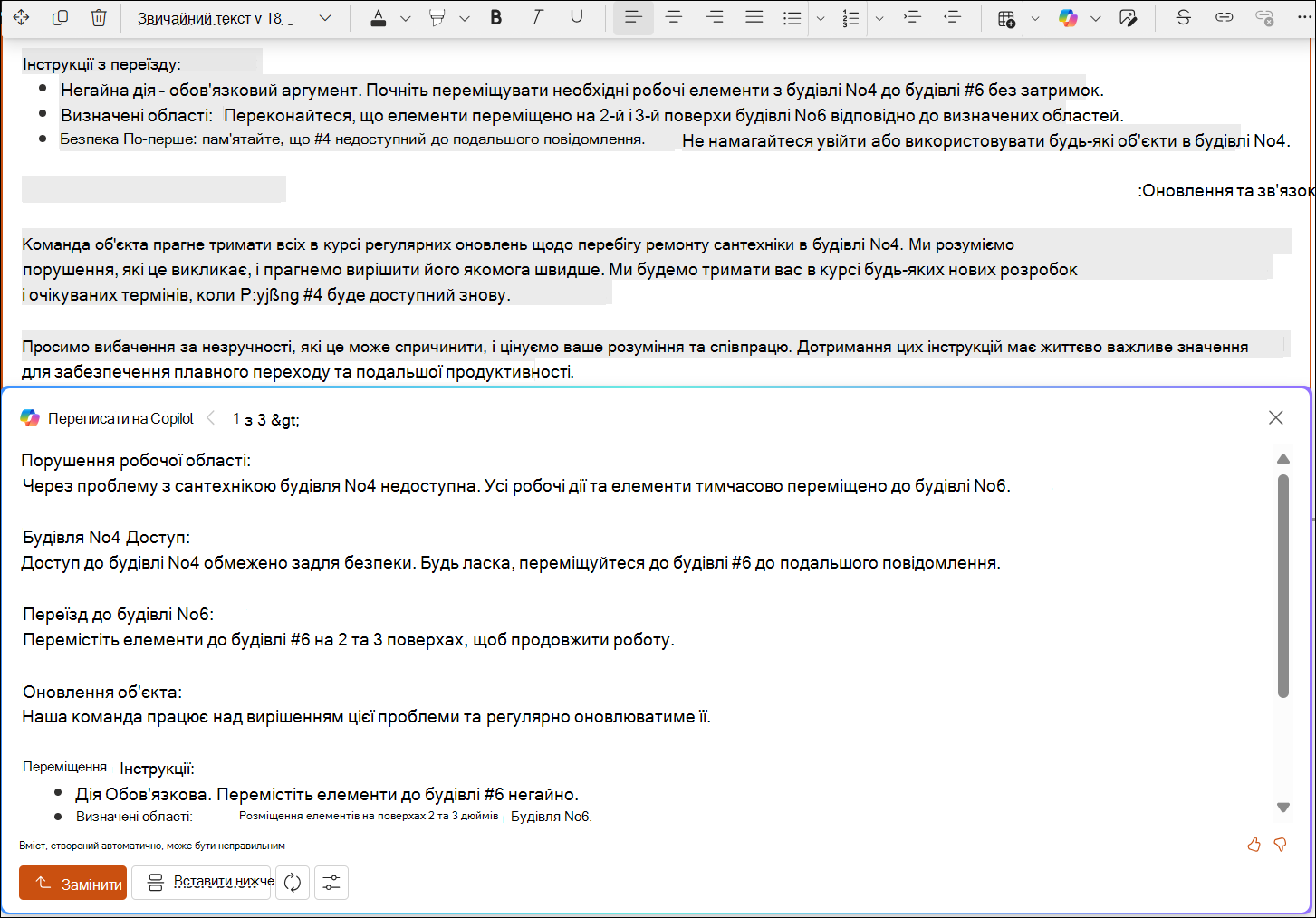Align text left
Image resolution: width=1316 pixels, height=918 pixels.
633,18
